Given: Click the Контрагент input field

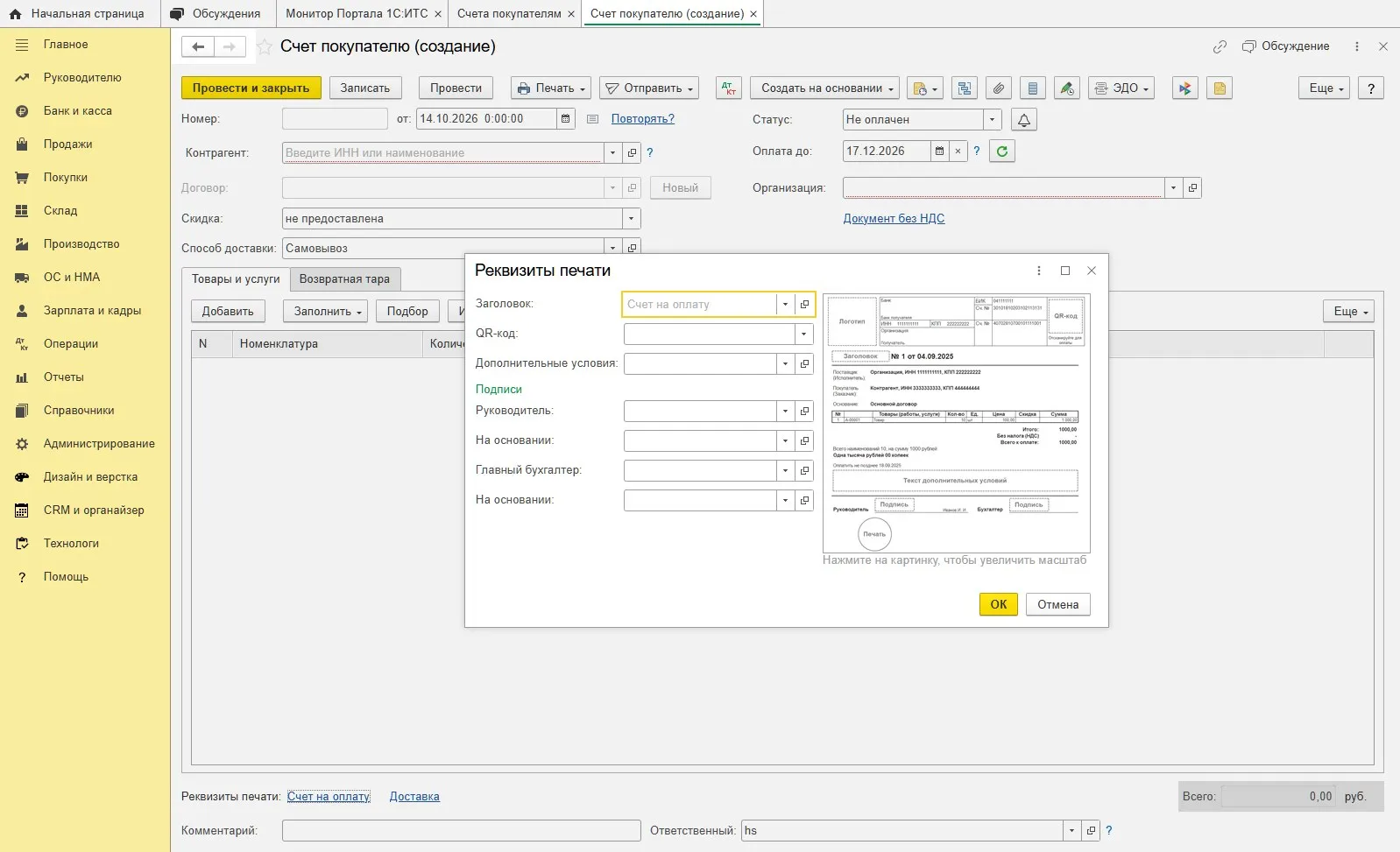Looking at the screenshot, I should (x=443, y=153).
